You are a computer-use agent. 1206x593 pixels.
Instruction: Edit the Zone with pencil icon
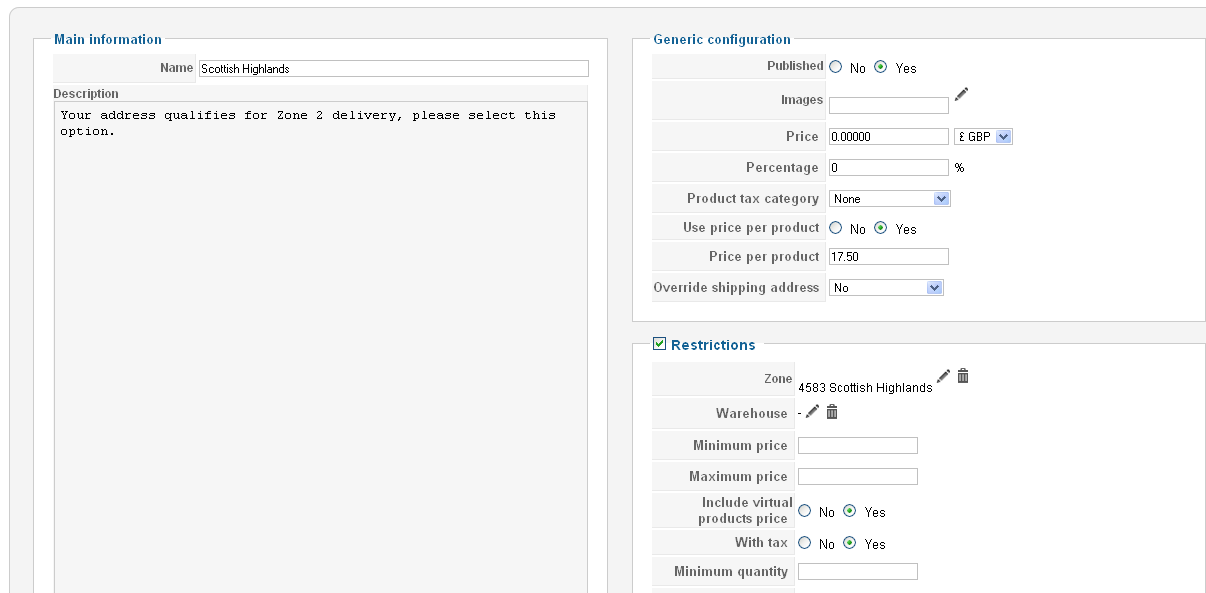coord(943,376)
